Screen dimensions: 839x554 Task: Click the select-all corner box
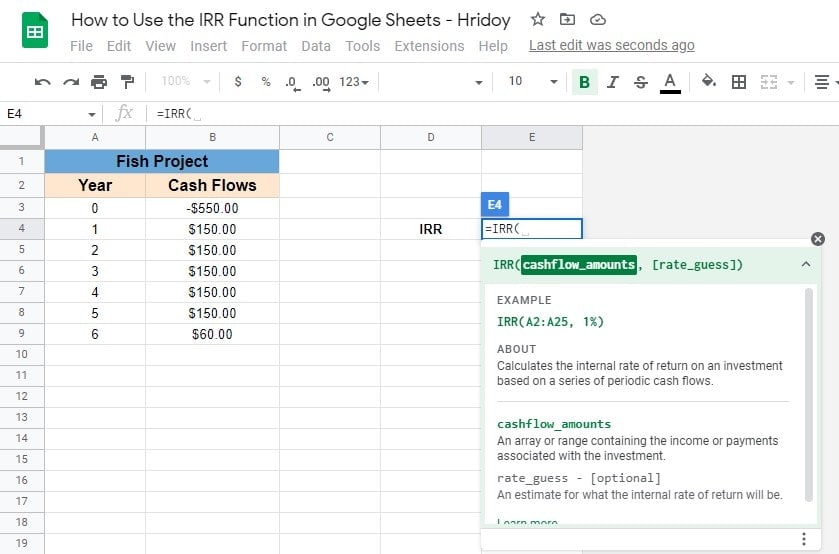click(x=21, y=138)
